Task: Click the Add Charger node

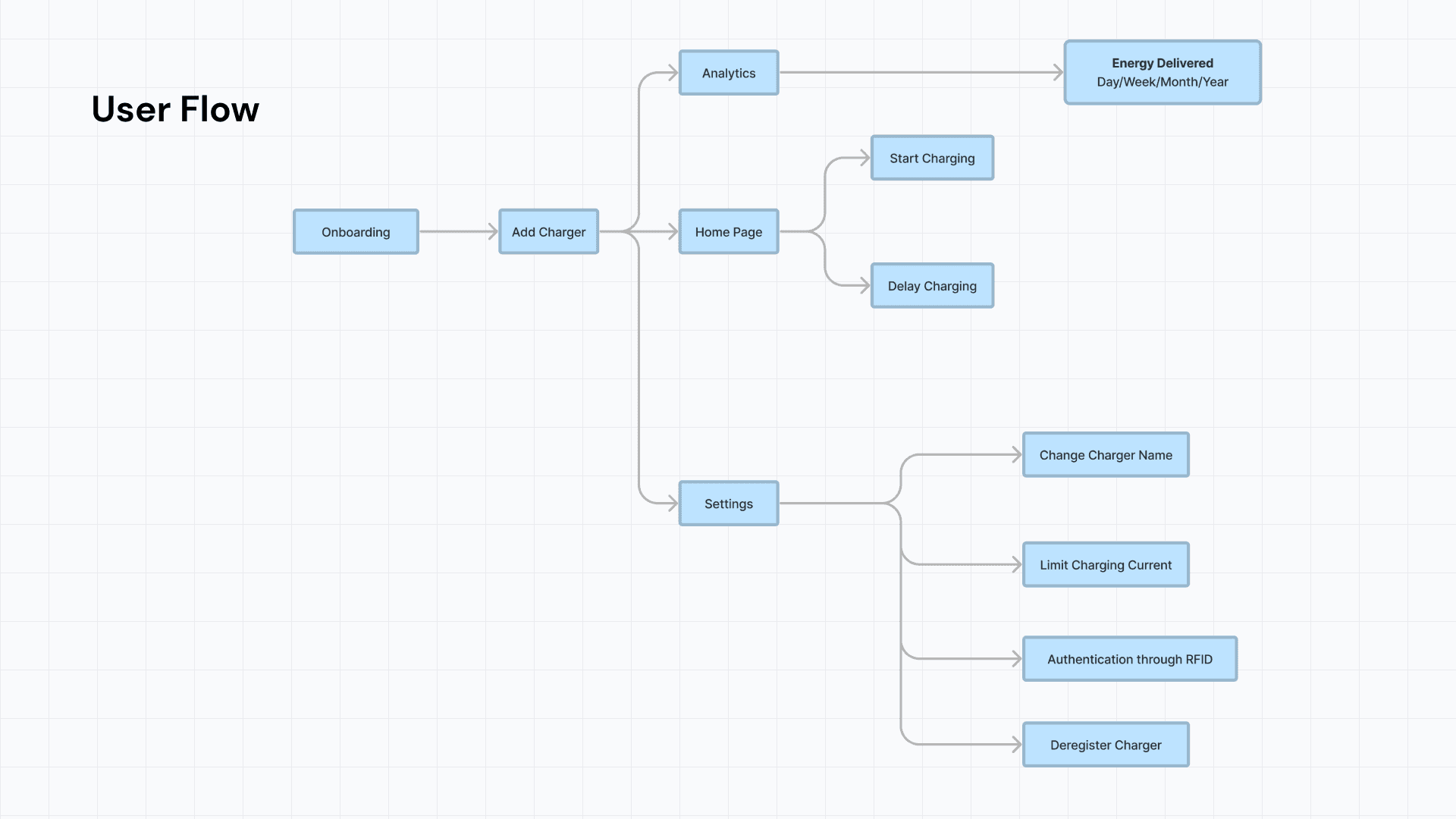Action: [x=548, y=232]
